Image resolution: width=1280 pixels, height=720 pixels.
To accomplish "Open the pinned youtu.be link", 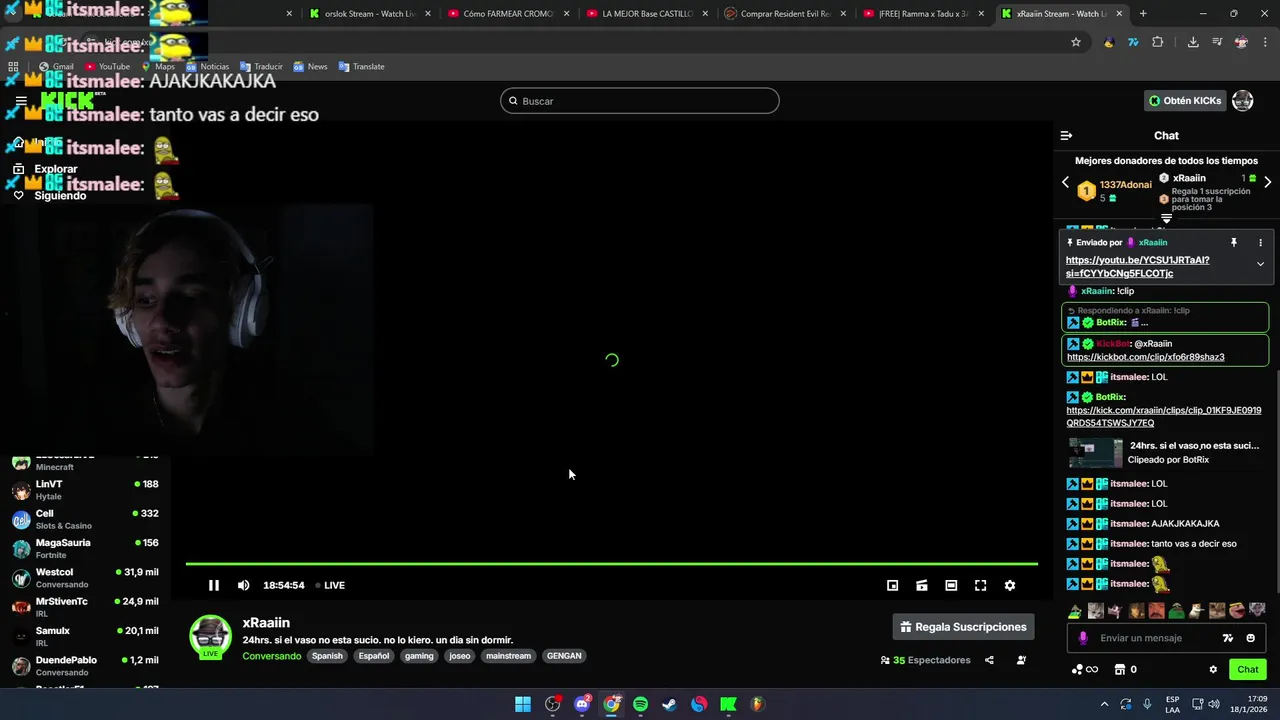I will [1137, 266].
